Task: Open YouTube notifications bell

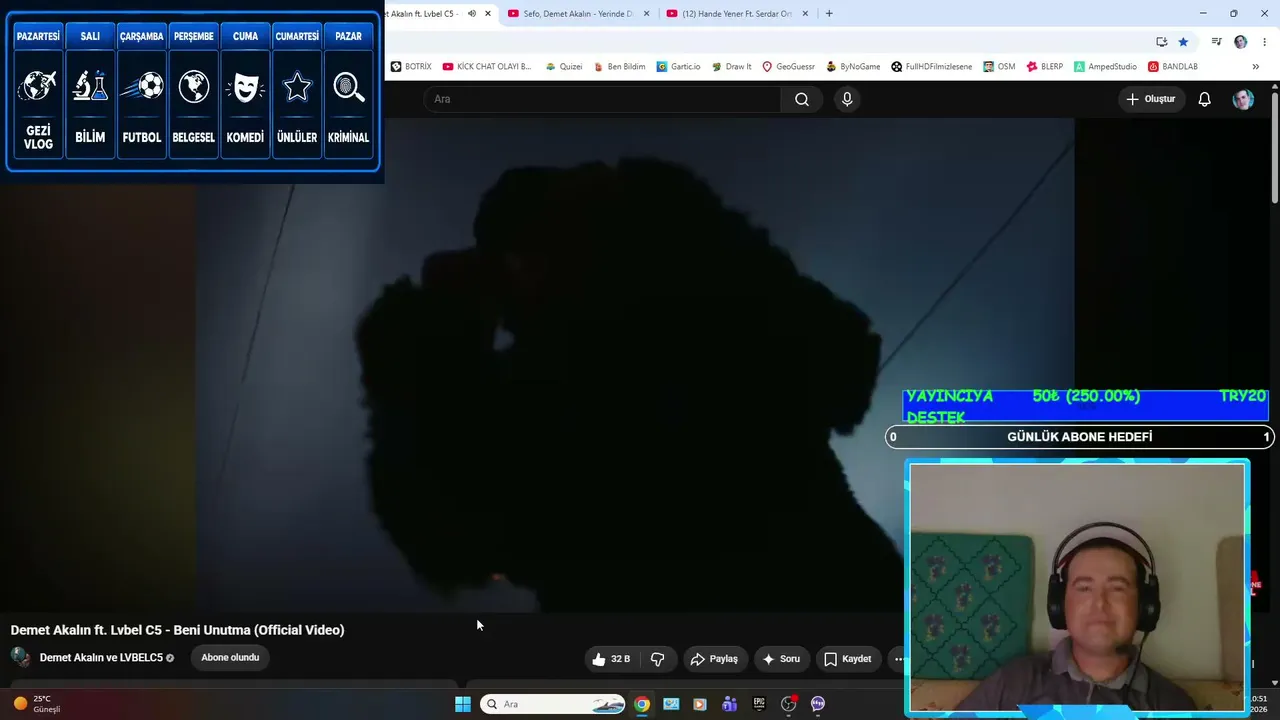Action: pos(1205,99)
